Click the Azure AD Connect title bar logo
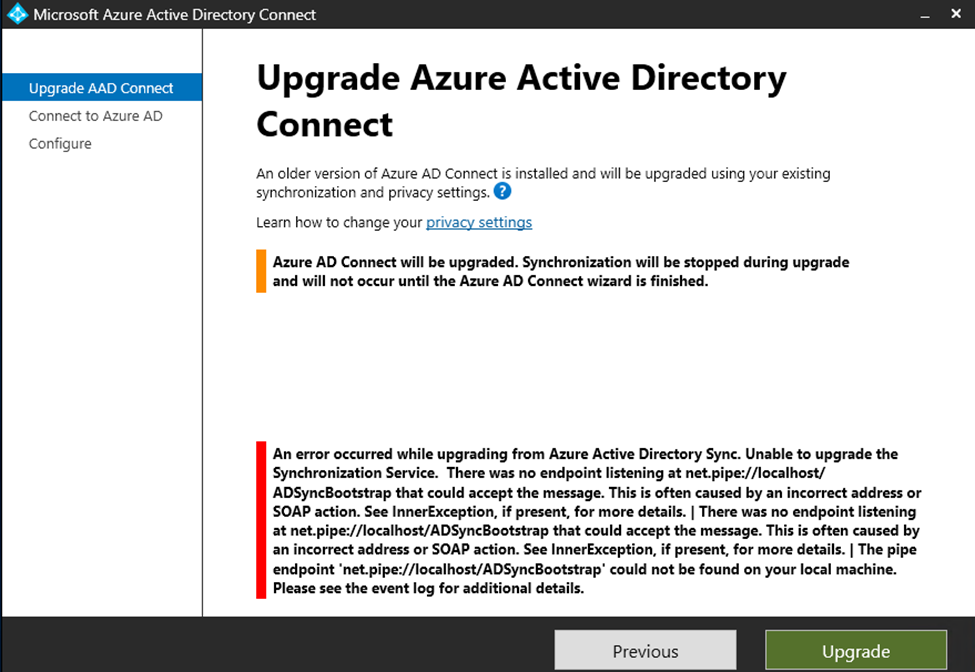Screen dimensions: 975x672 pyautogui.click(x=17, y=14)
